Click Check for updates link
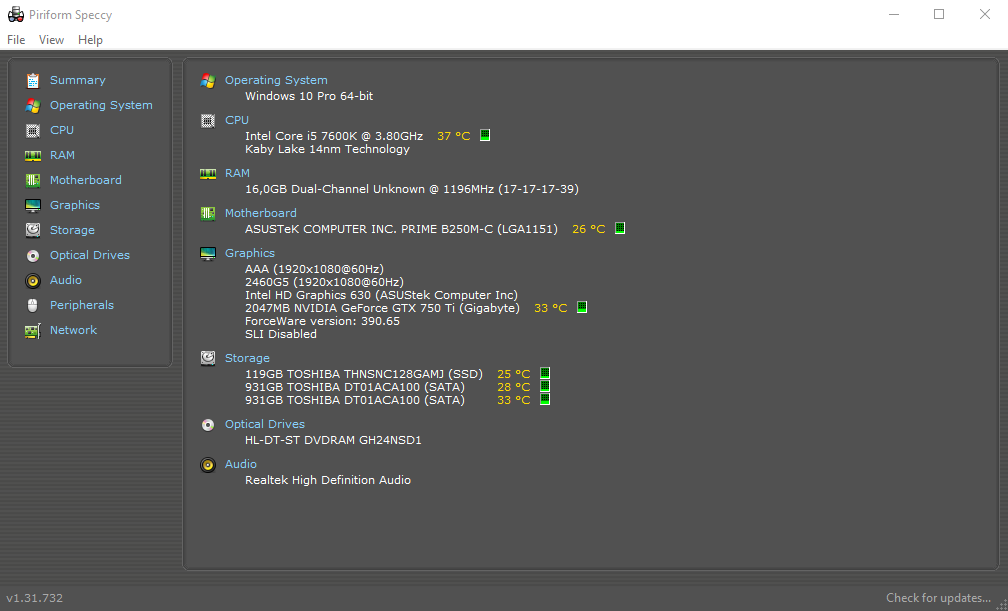Image resolution: width=1008 pixels, height=611 pixels. tap(938, 598)
